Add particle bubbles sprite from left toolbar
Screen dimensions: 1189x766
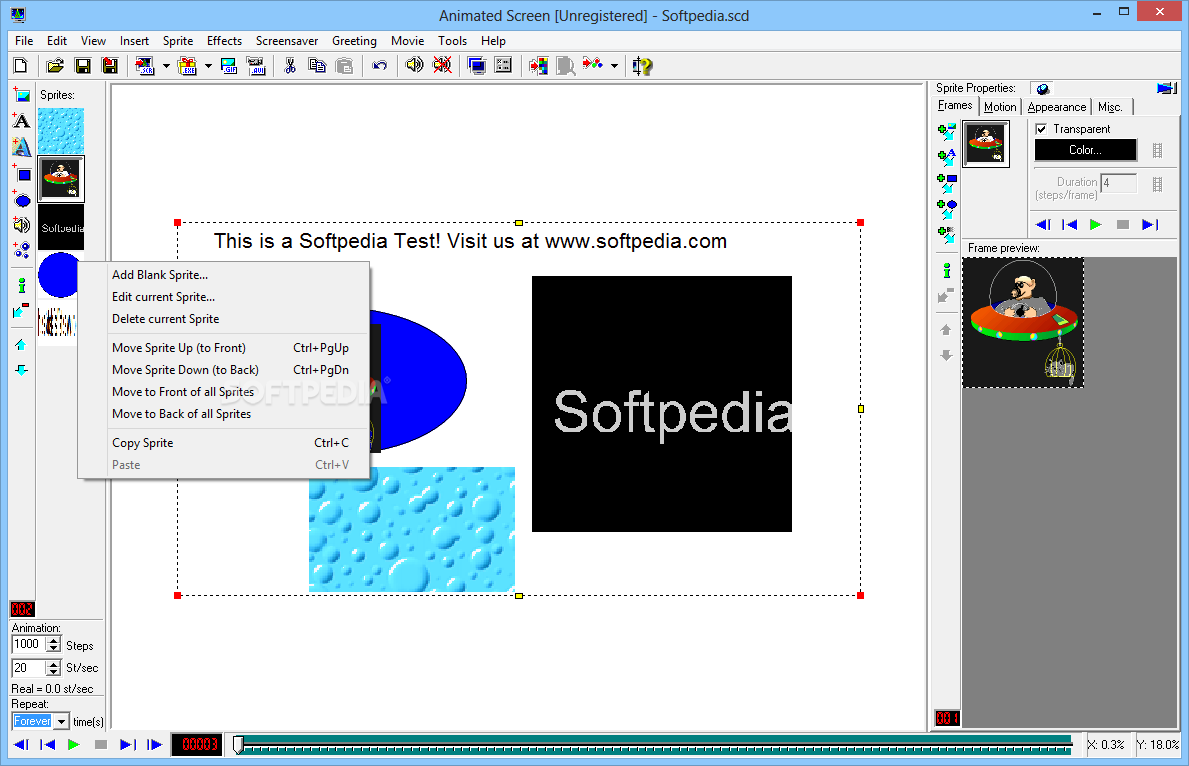coord(22,250)
